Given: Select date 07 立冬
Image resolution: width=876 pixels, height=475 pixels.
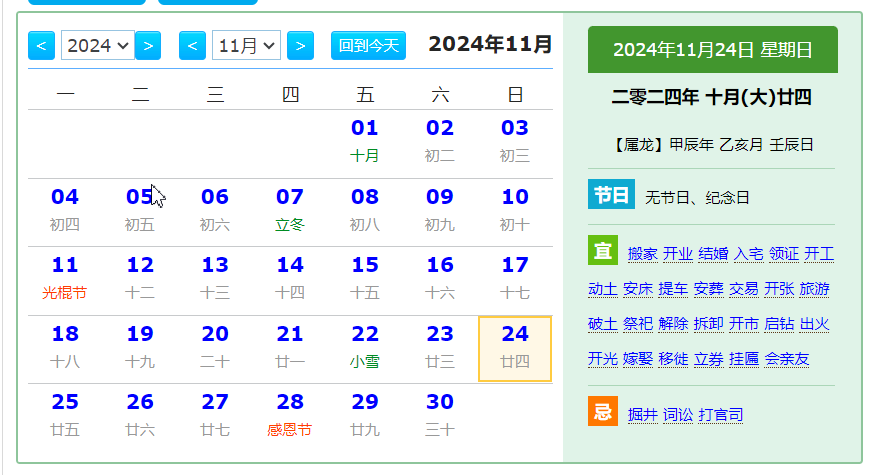Looking at the screenshot, I should pyautogui.click(x=290, y=210).
